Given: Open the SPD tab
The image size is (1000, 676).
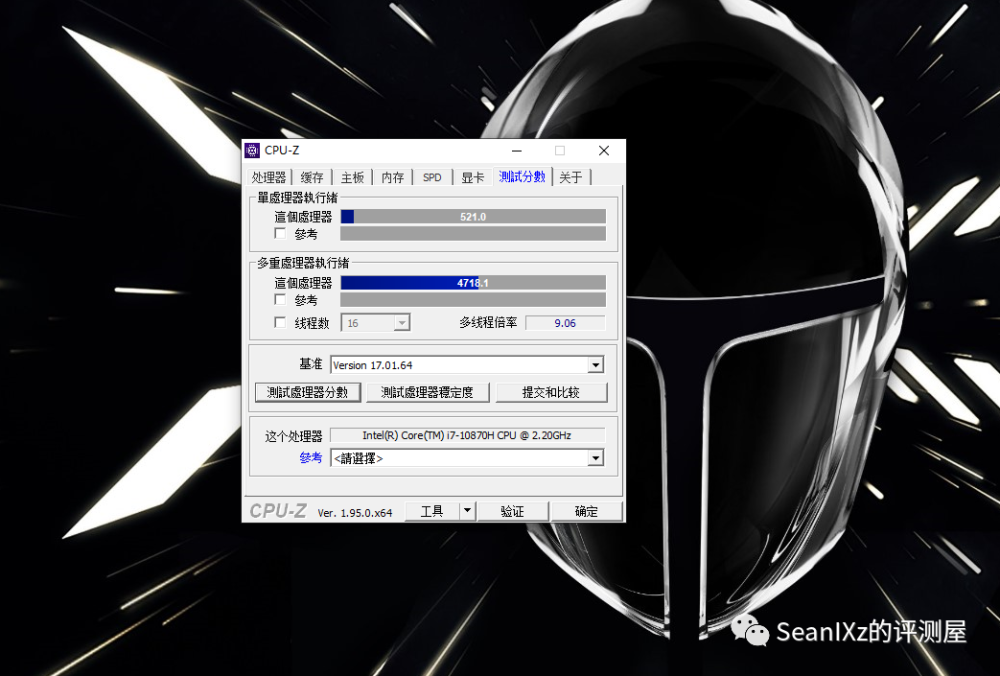Looking at the screenshot, I should point(432,177).
